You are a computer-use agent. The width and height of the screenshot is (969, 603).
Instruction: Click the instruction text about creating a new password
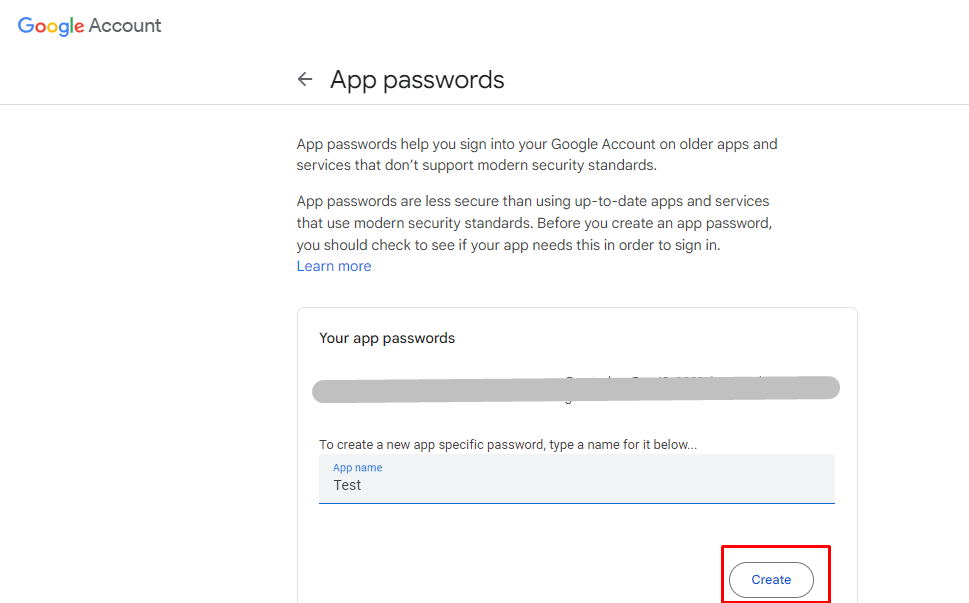click(507, 444)
